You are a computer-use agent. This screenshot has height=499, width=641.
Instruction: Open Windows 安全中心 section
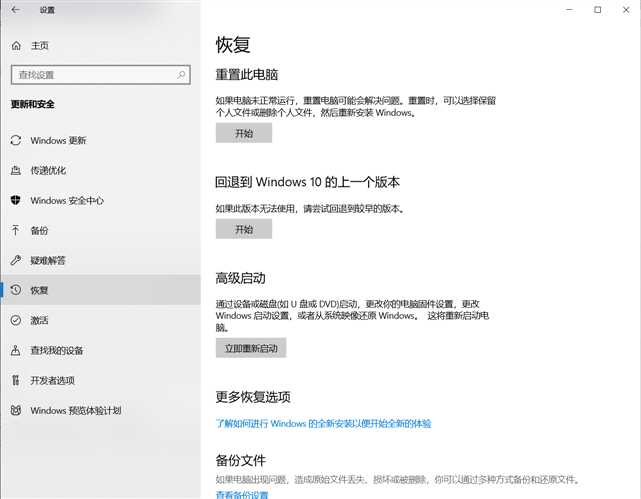[x=100, y=200]
